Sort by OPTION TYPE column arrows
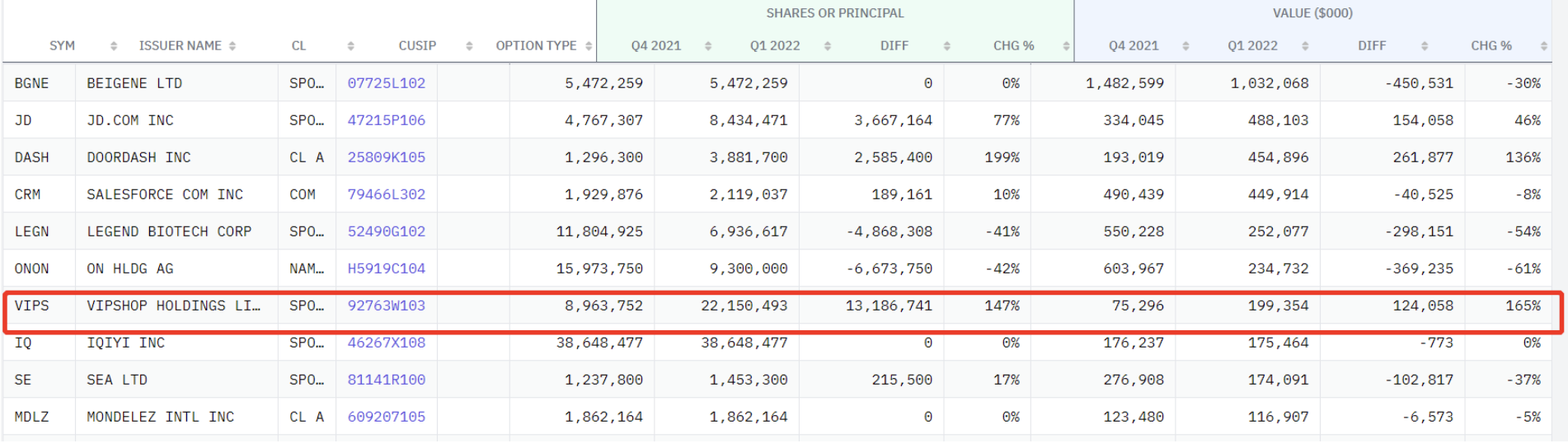The width and height of the screenshot is (1568, 448). pyautogui.click(x=589, y=46)
